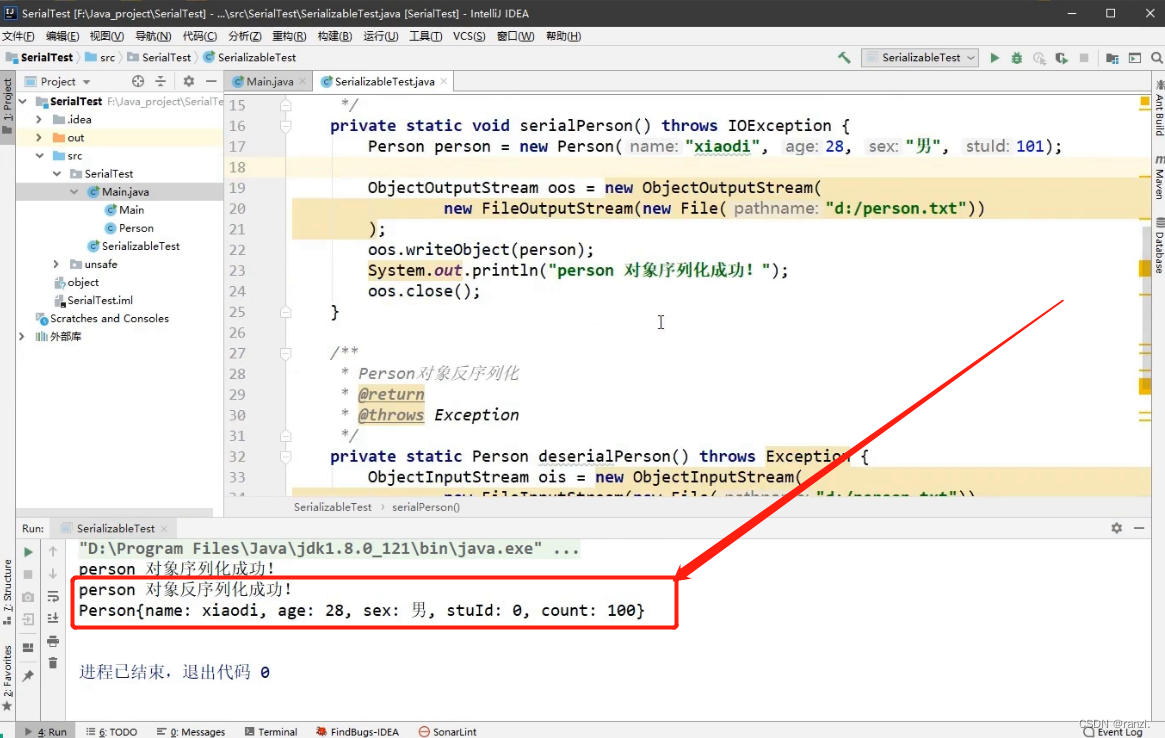This screenshot has width=1165, height=738.
Task: Open the 编辑(E) menu
Action: (x=62, y=36)
